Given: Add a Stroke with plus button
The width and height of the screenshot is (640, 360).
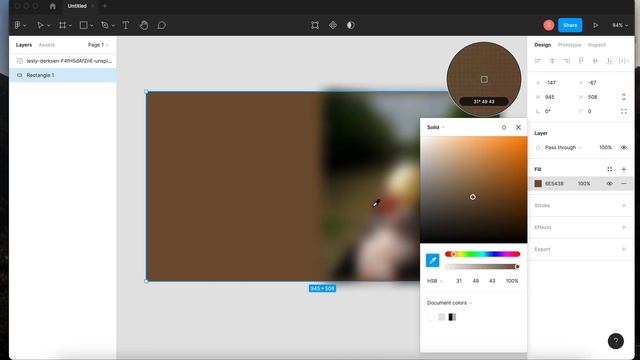Looking at the screenshot, I should pyautogui.click(x=624, y=205).
